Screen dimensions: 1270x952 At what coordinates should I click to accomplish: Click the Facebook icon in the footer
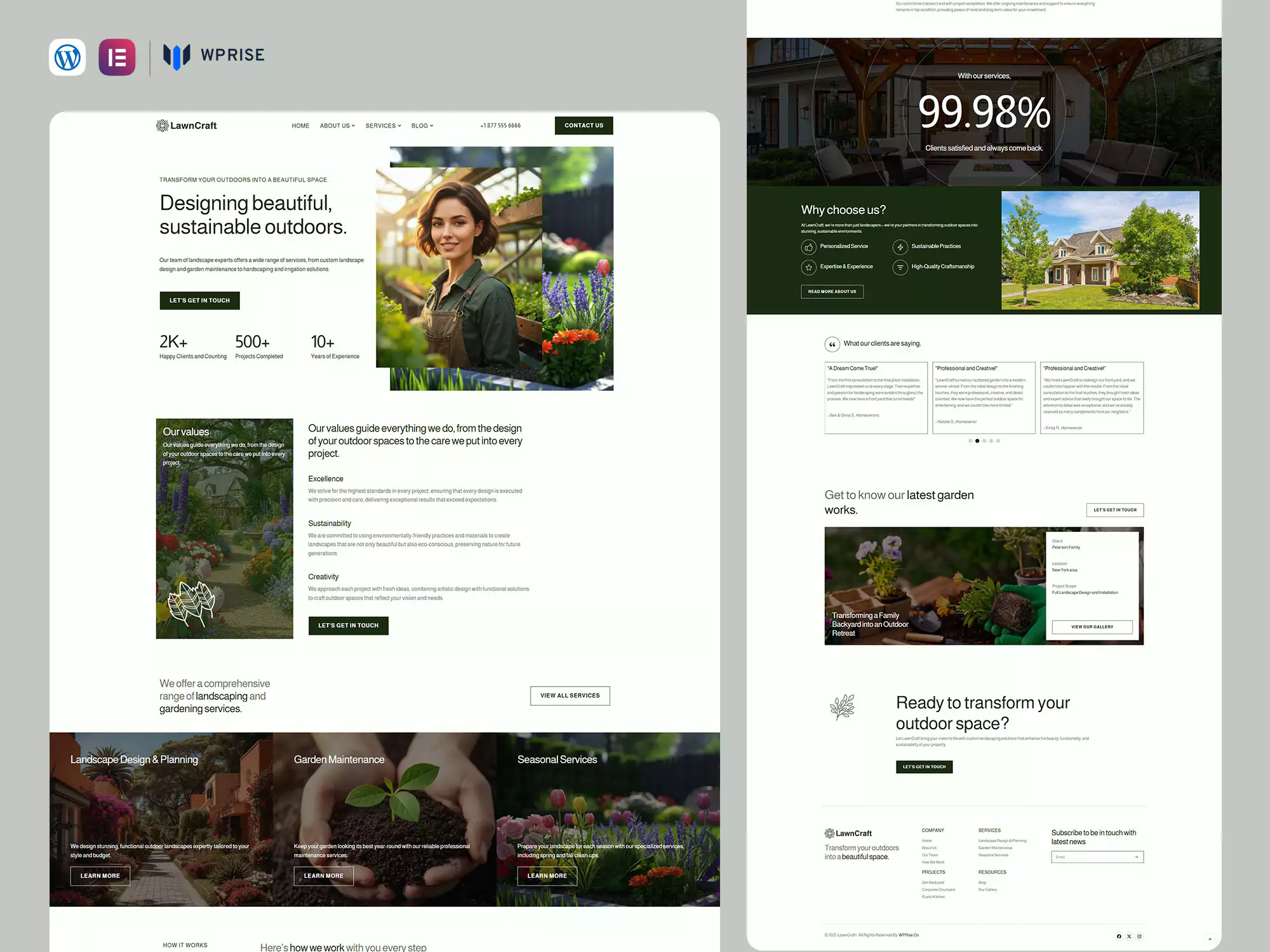pyautogui.click(x=1119, y=936)
